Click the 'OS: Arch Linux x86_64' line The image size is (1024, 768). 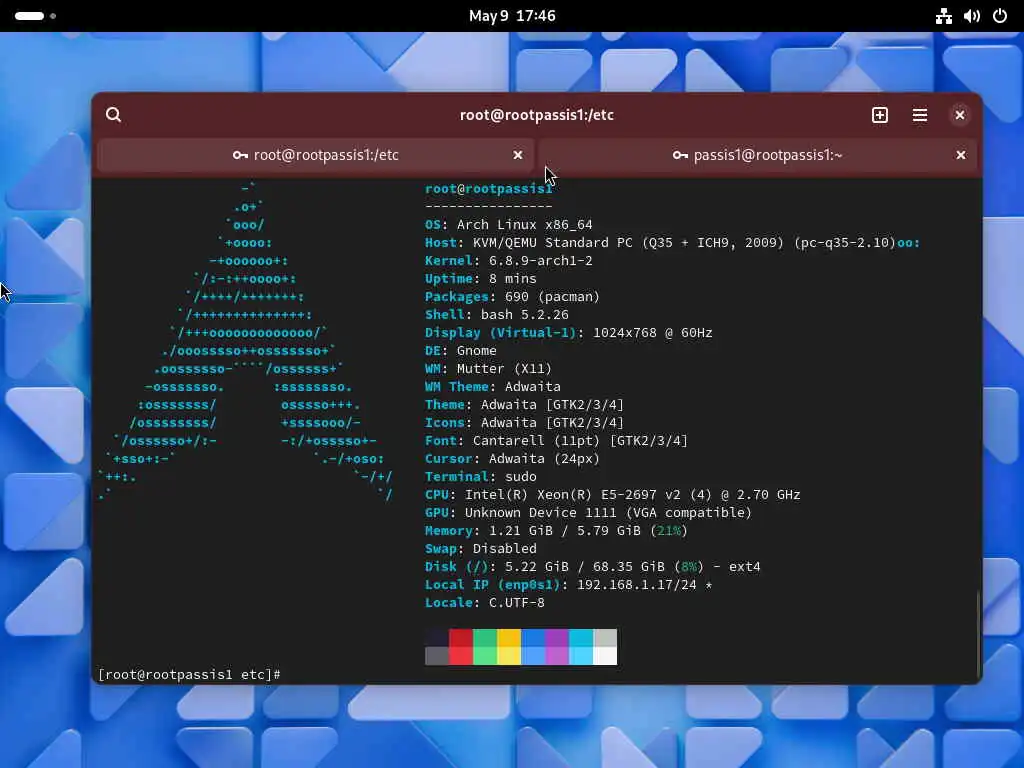tap(509, 225)
